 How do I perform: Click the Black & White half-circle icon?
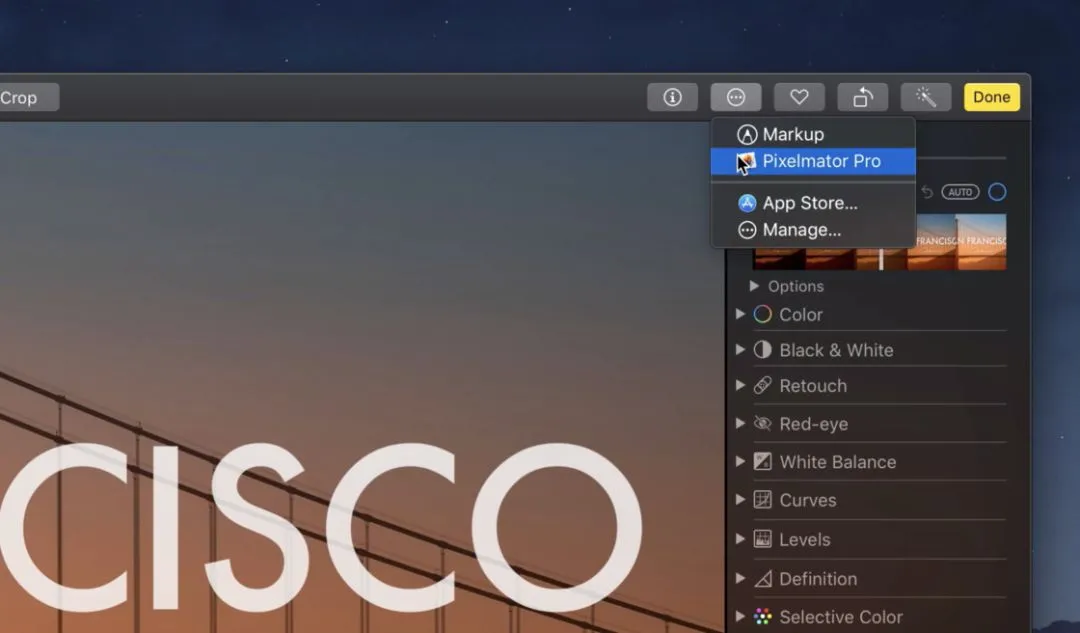[762, 350]
